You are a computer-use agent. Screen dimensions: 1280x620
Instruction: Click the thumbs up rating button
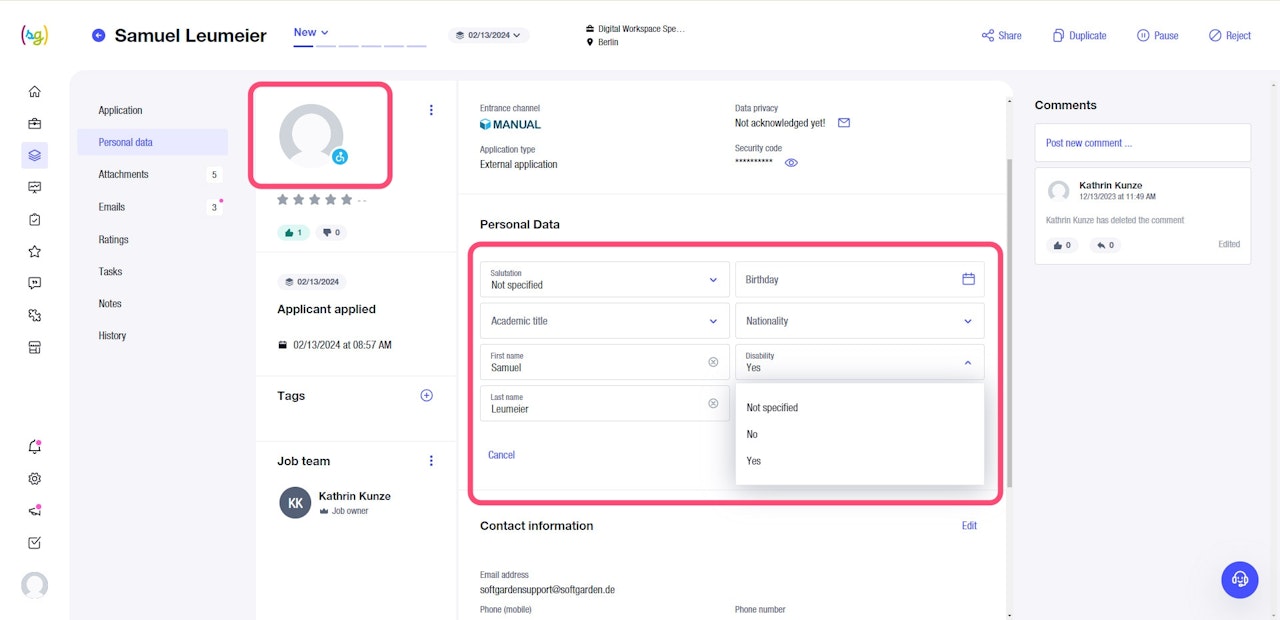(294, 233)
